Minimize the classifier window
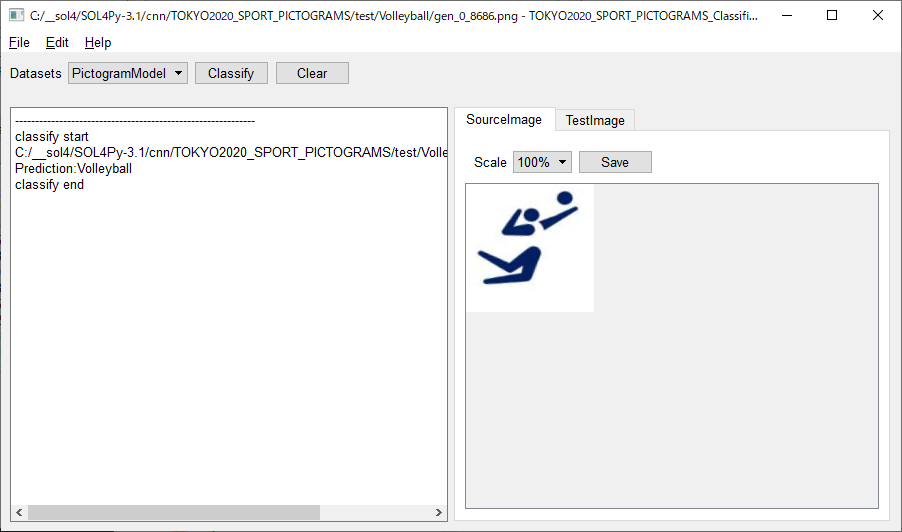 [x=787, y=16]
